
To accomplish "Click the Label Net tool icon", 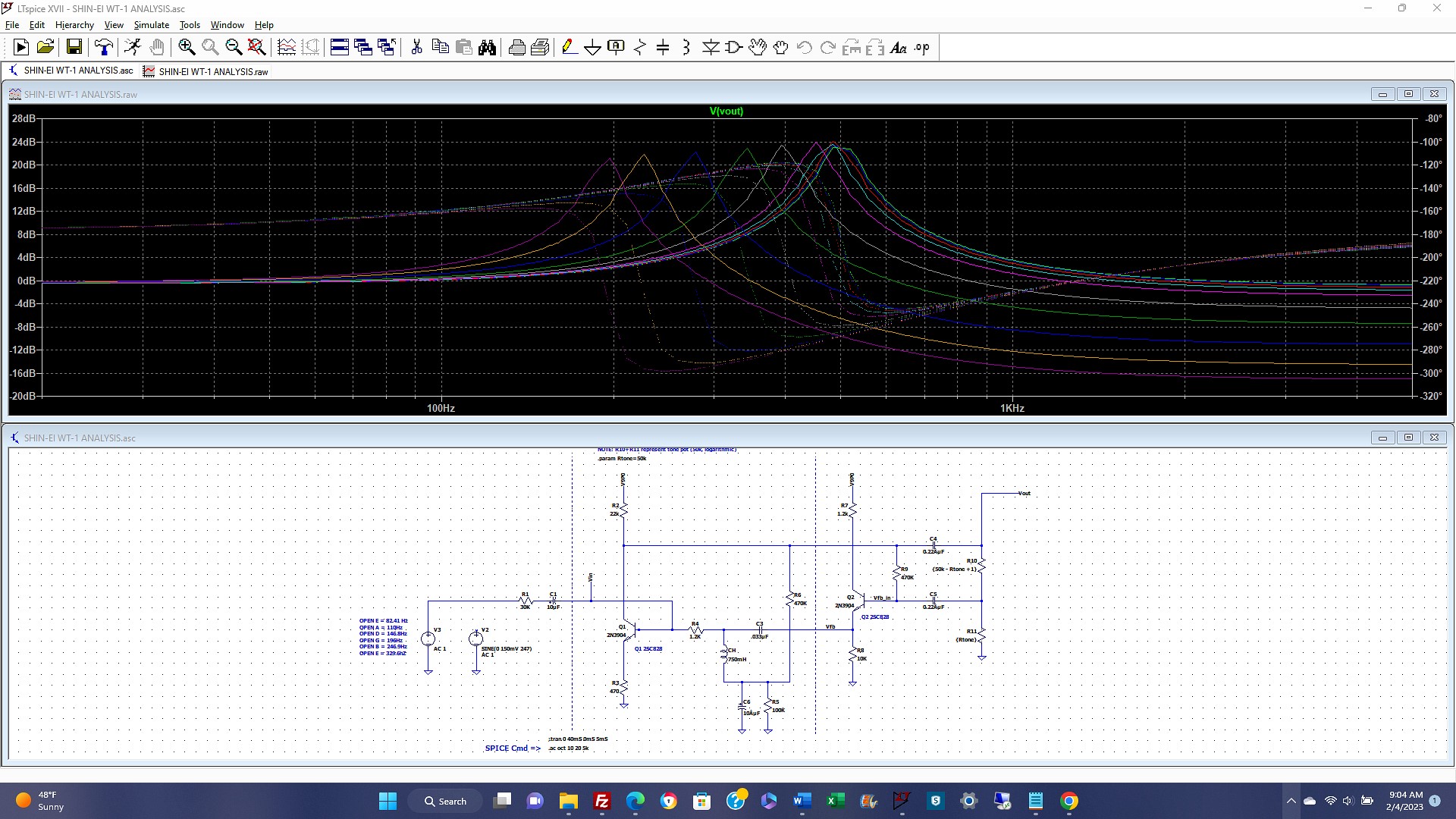I will click(616, 48).
